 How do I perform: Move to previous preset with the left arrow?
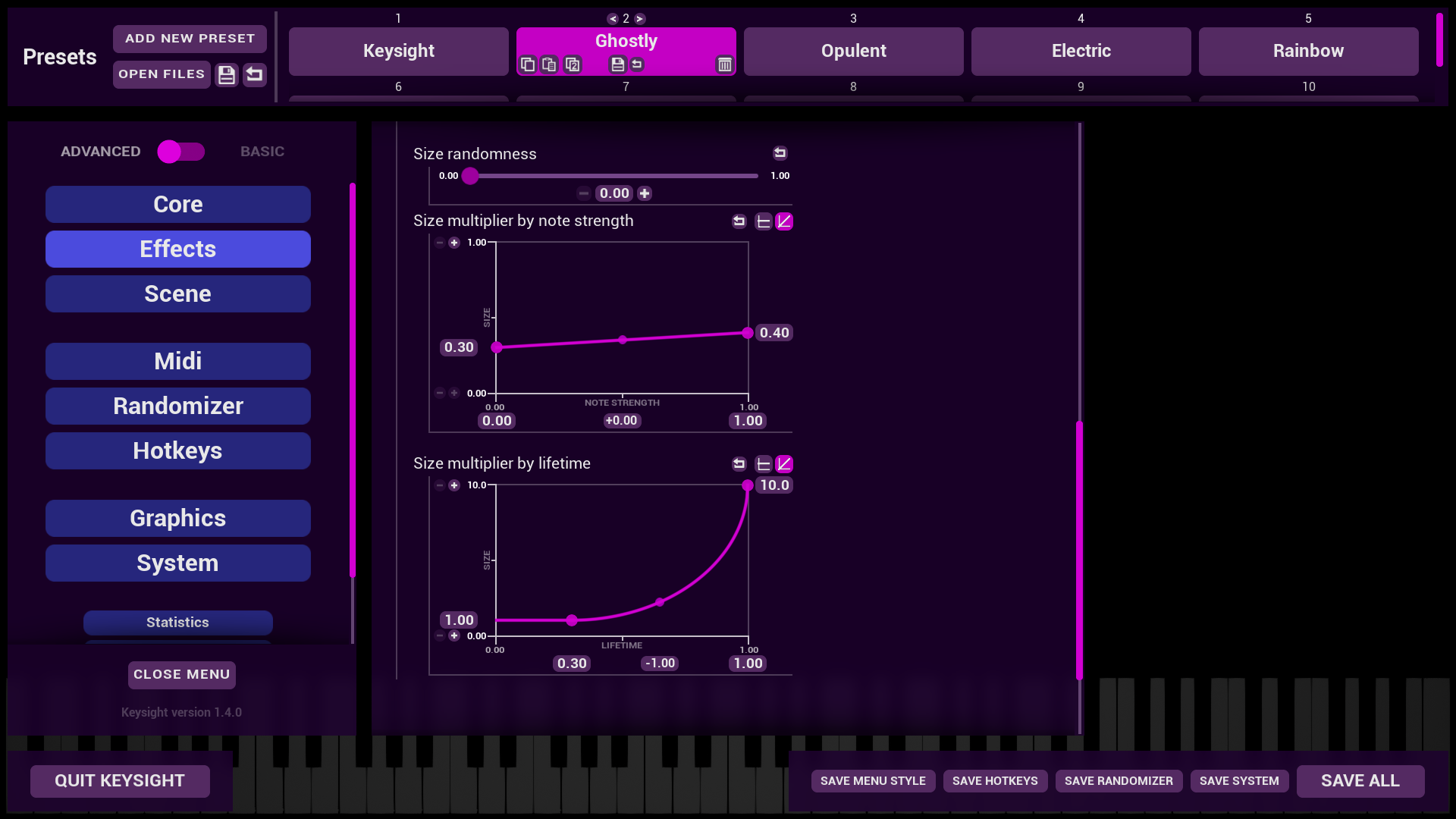coord(612,19)
